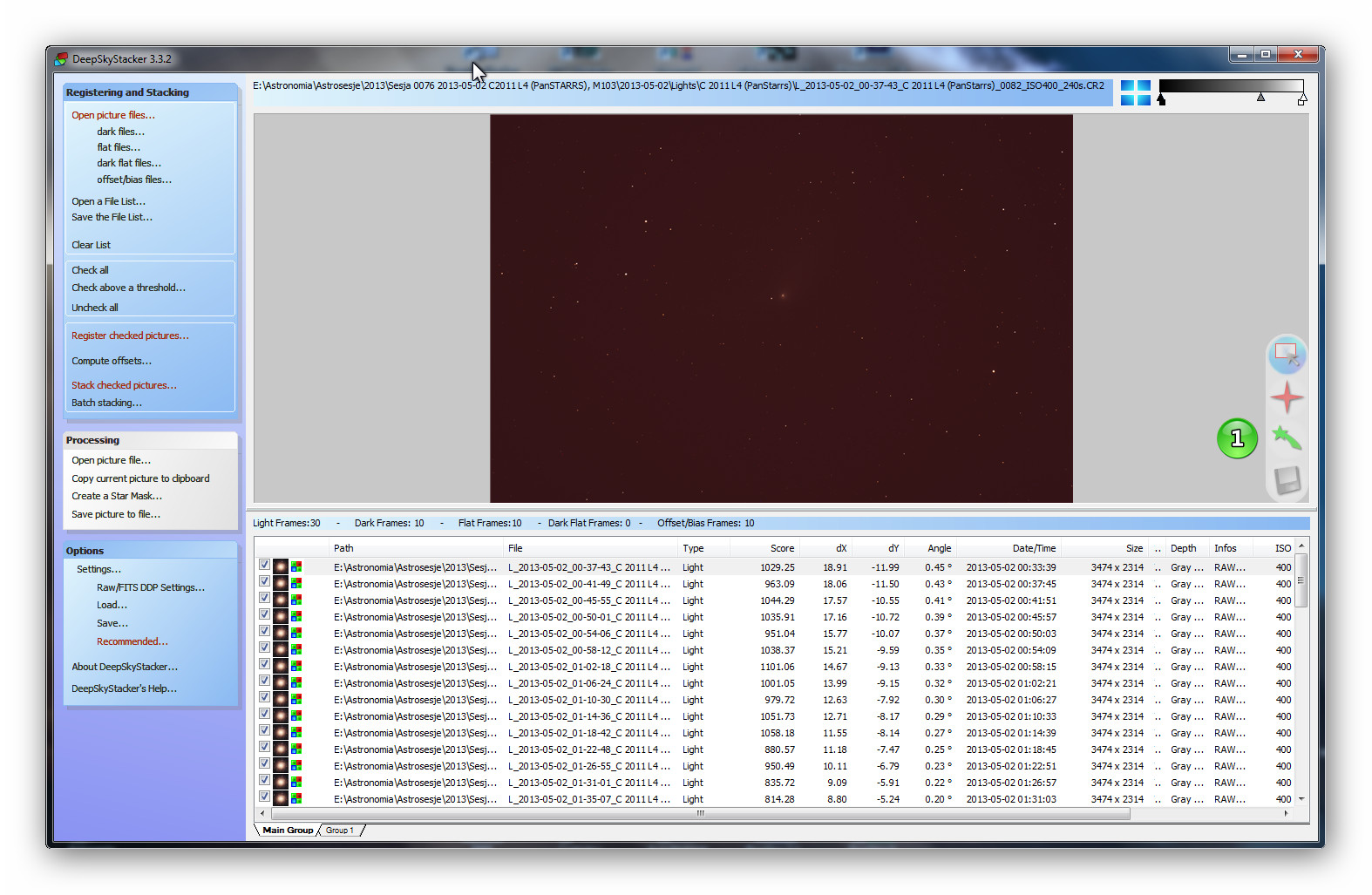Click the white point gradient slider marker
The image size is (1372, 895).
coord(1302,100)
